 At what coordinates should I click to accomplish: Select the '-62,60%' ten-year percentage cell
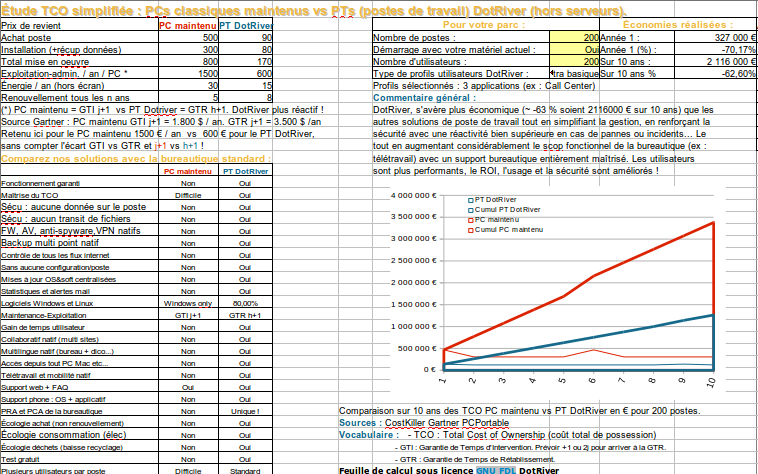coord(715,73)
